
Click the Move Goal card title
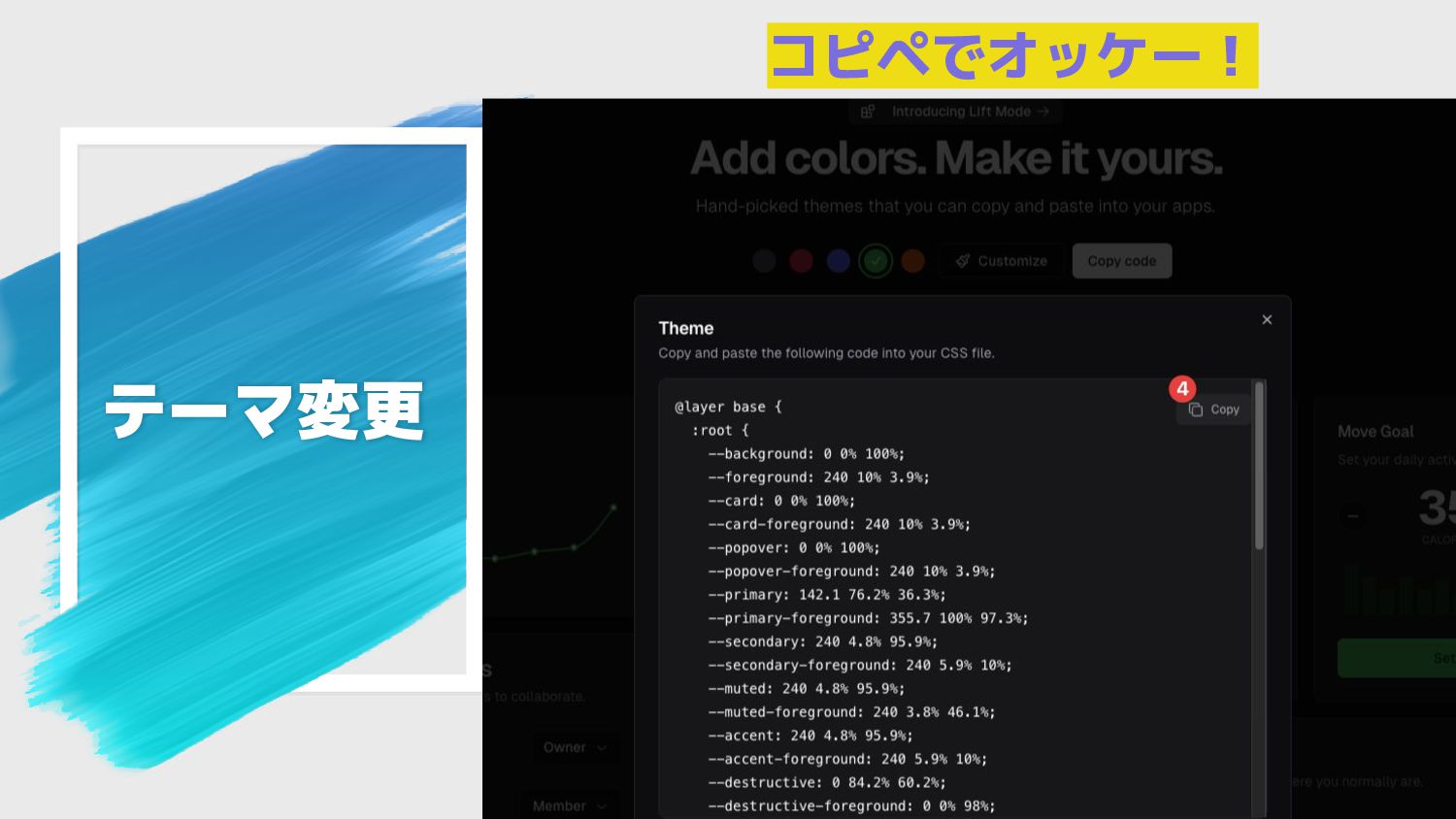pyautogui.click(x=1375, y=432)
